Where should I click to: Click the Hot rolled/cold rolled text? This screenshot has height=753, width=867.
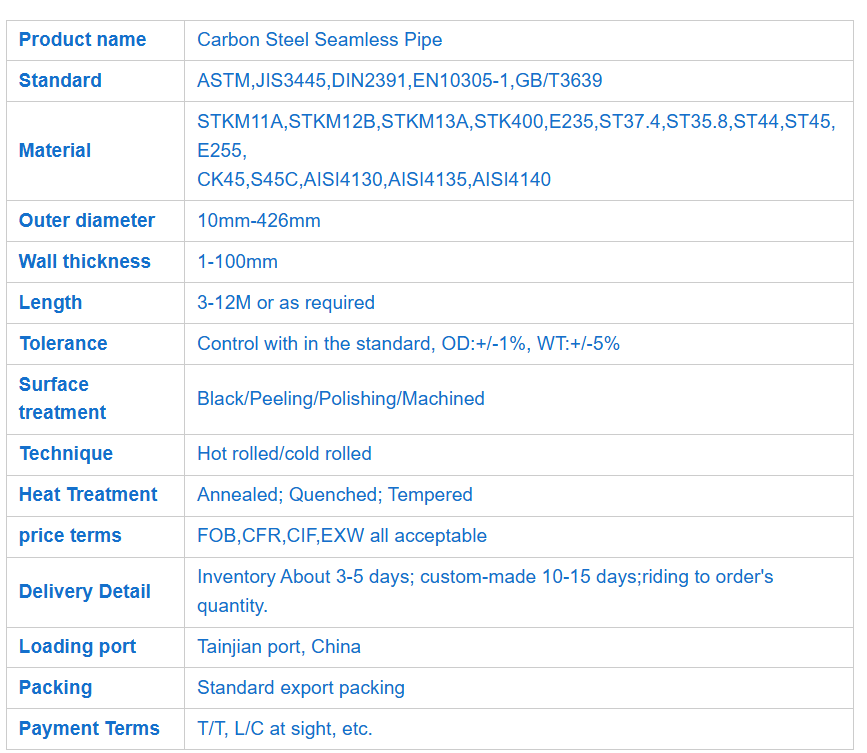[284, 454]
